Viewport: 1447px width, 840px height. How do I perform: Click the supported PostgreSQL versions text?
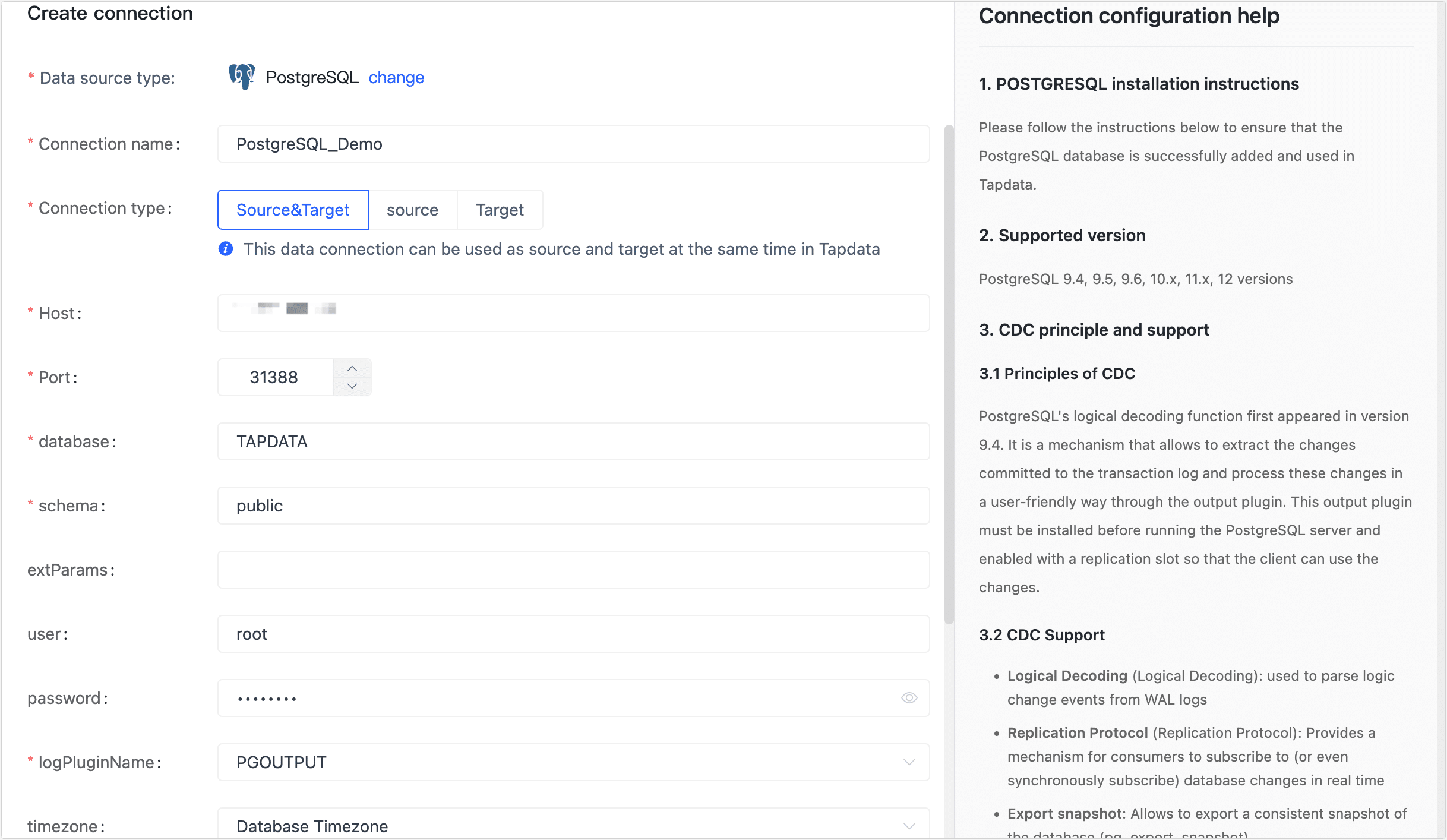coord(1135,279)
